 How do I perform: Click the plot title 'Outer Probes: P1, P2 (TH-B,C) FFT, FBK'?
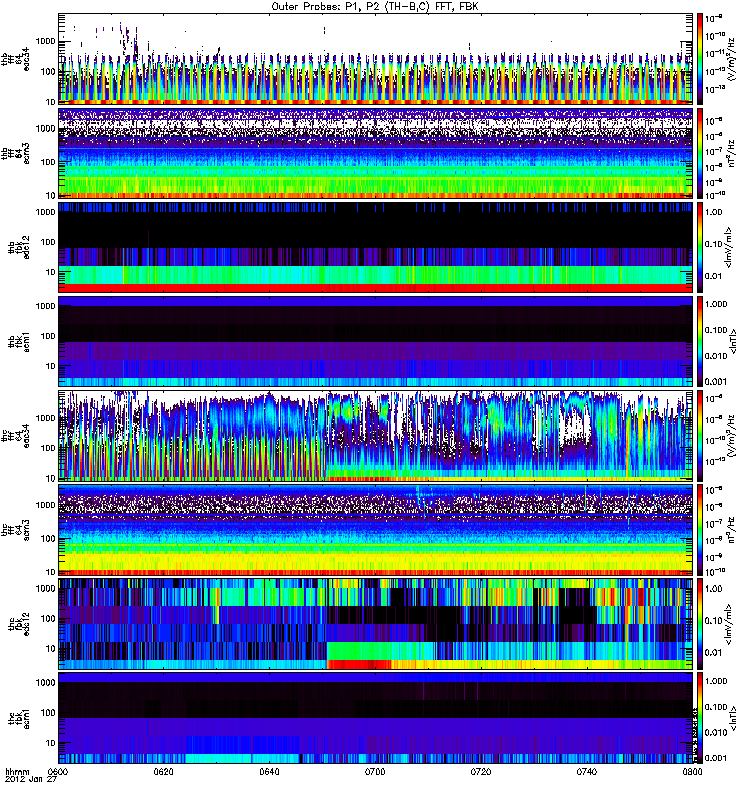coord(375,7)
